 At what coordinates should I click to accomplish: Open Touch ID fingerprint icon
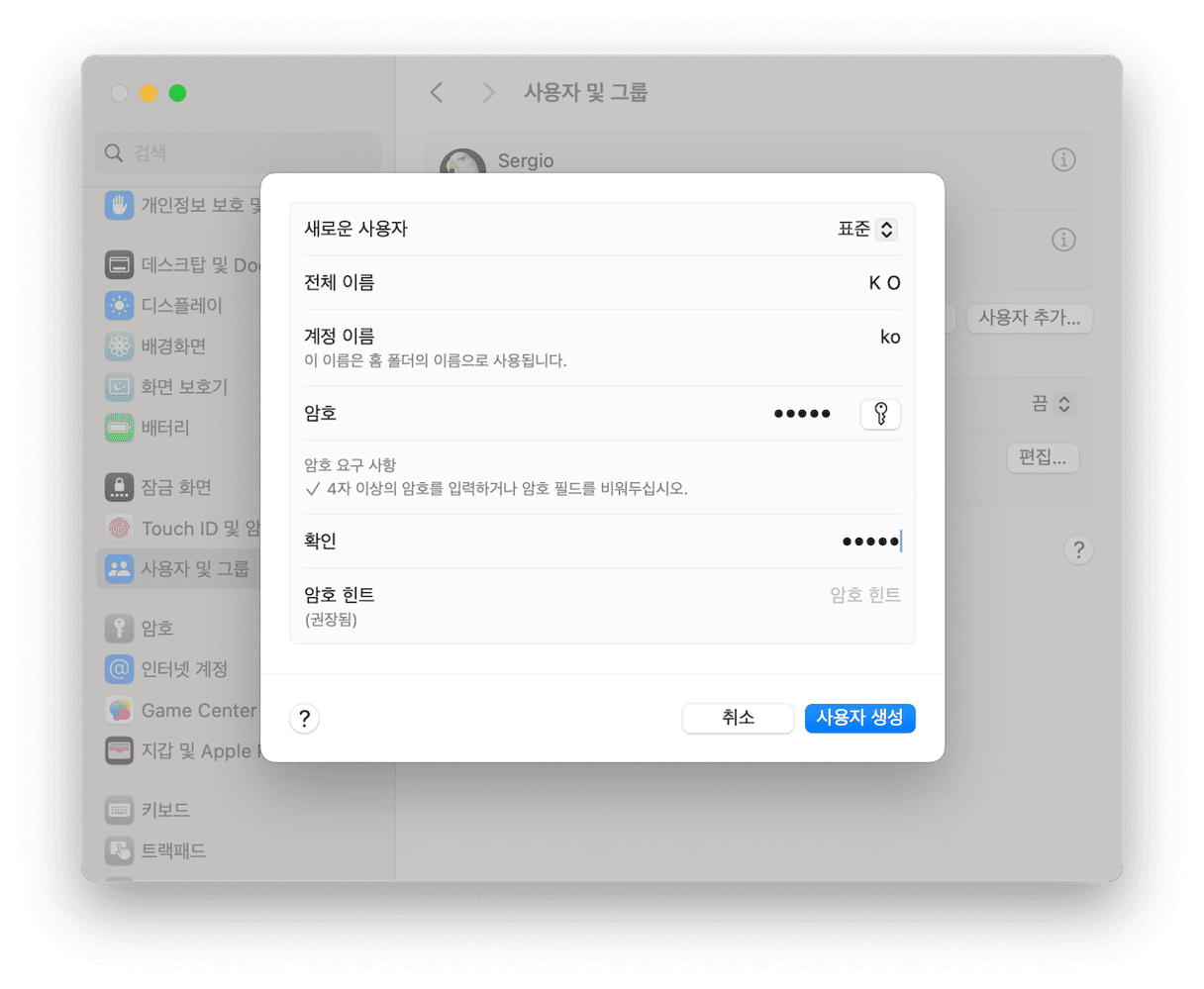pyautogui.click(x=119, y=529)
